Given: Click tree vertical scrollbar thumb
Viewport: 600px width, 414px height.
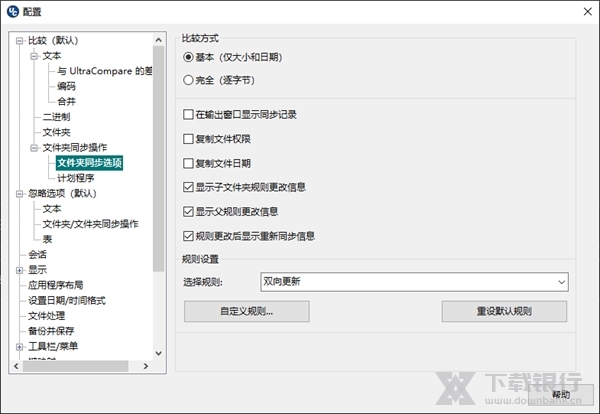Looking at the screenshot, I should (158, 159).
